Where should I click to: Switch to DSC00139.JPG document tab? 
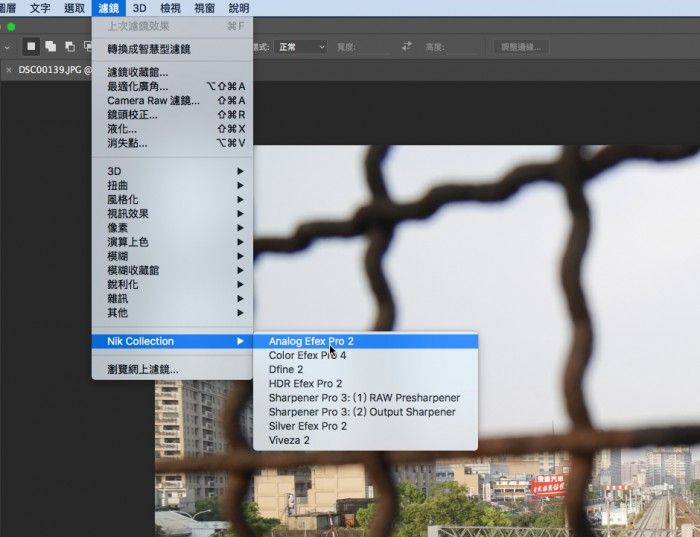coord(54,70)
